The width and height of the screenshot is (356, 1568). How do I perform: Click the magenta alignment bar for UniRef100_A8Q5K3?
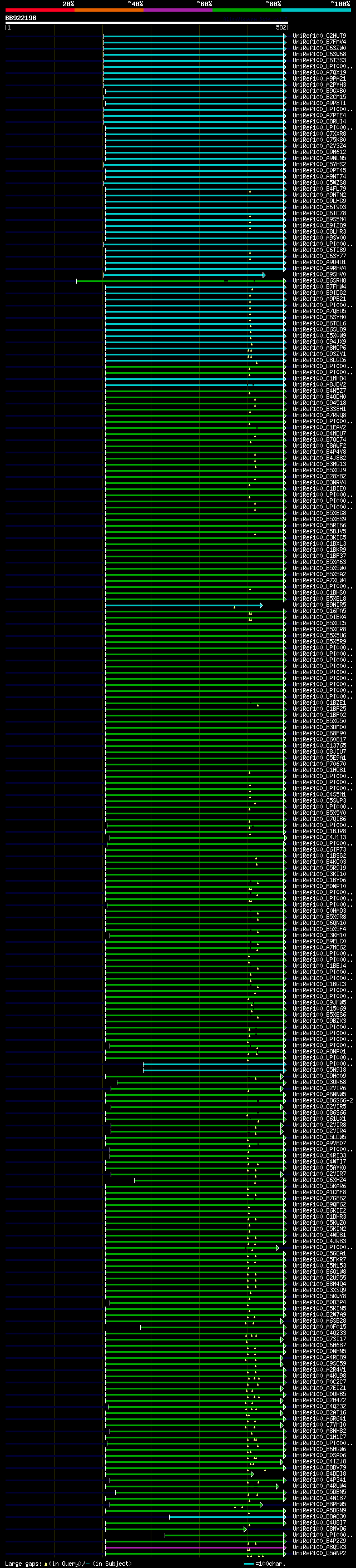(x=195, y=1547)
